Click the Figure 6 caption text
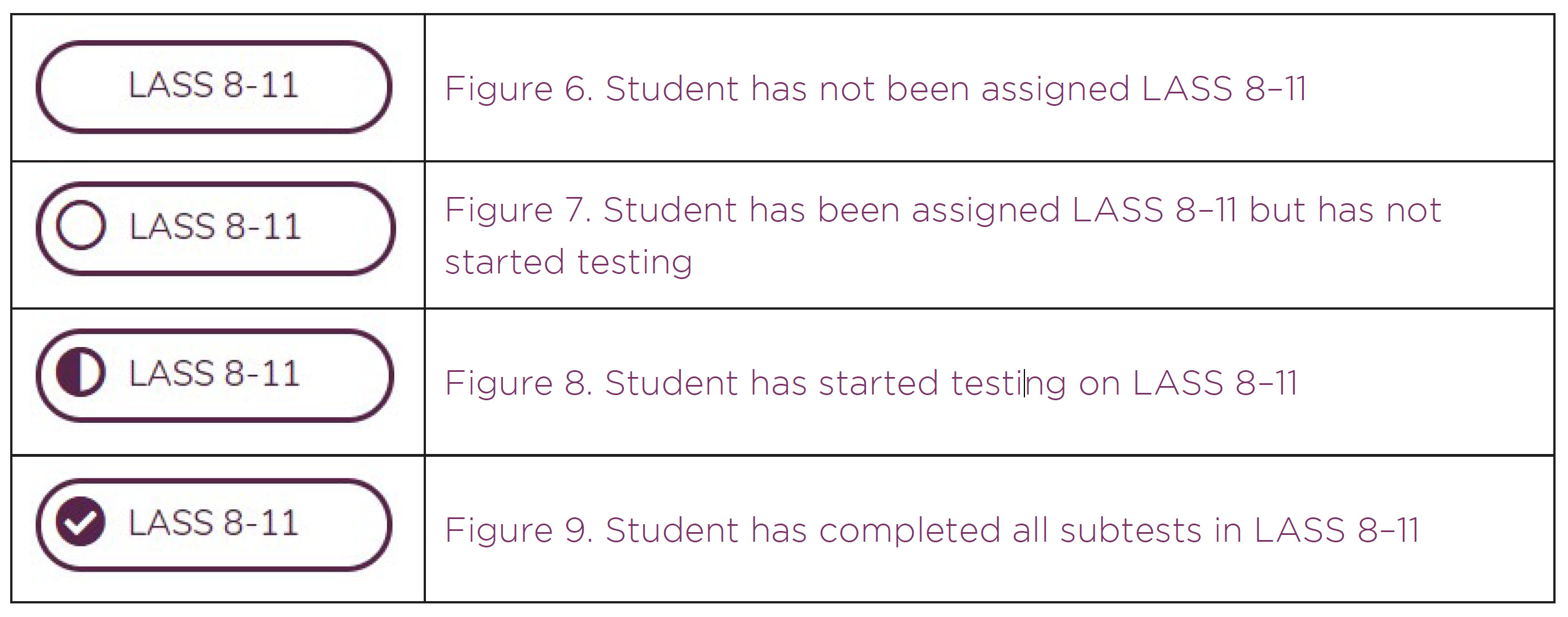This screenshot has width=1568, height=617. coord(875,89)
